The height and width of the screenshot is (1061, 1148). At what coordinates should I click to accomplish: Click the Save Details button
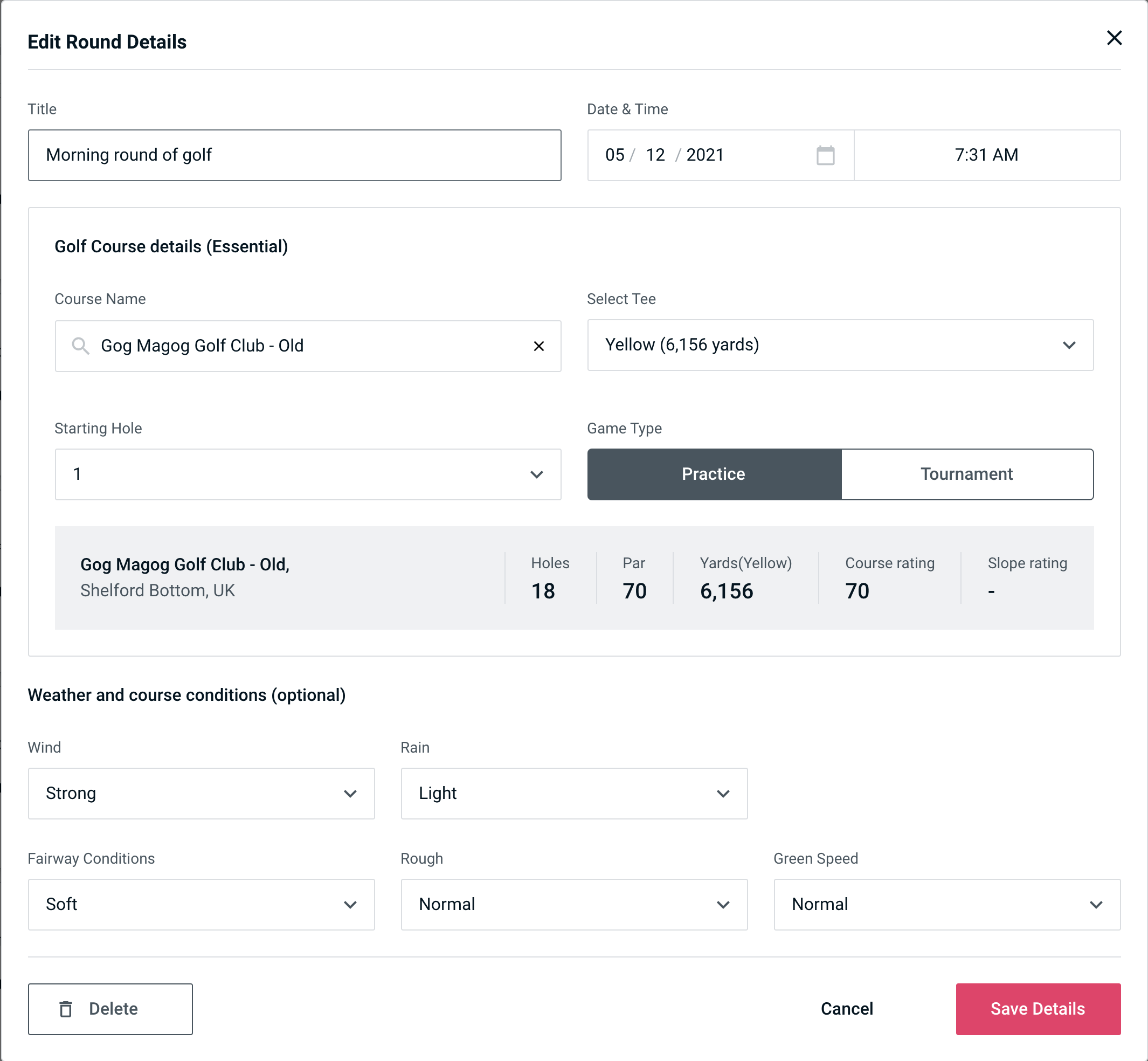coord(1037,1008)
